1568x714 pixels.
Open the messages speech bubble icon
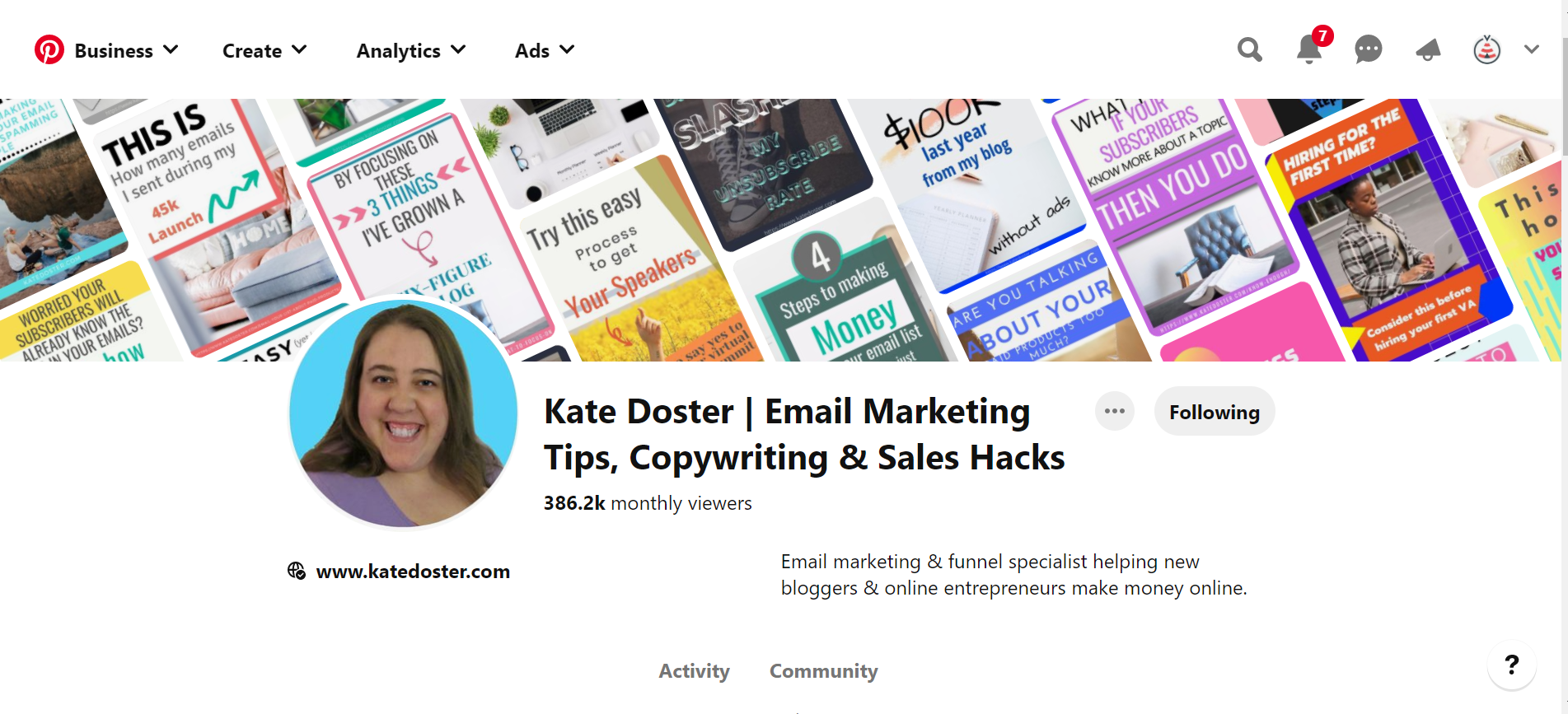1369,50
